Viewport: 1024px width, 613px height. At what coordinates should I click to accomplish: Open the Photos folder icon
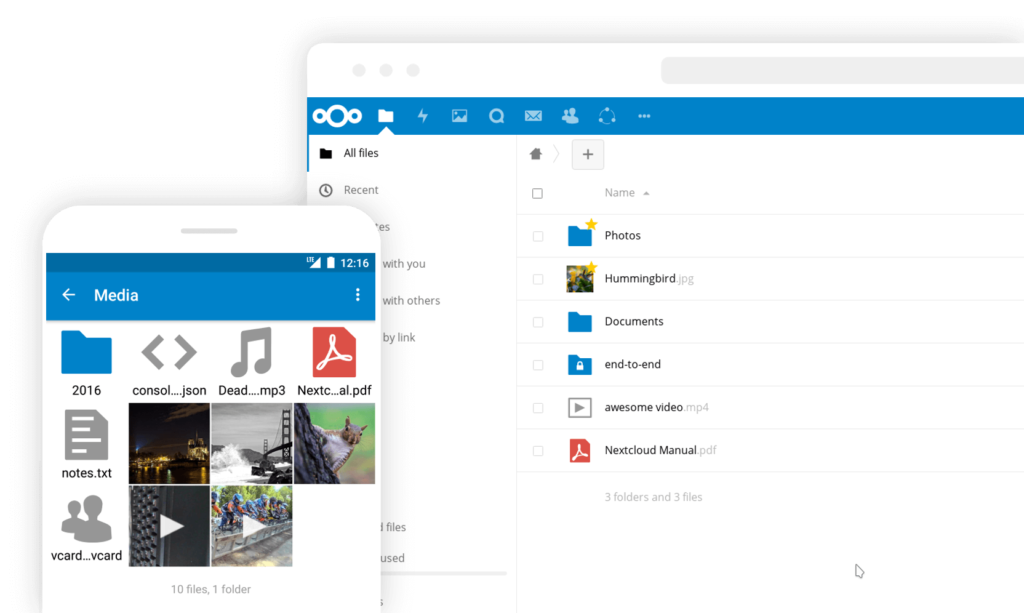click(580, 235)
